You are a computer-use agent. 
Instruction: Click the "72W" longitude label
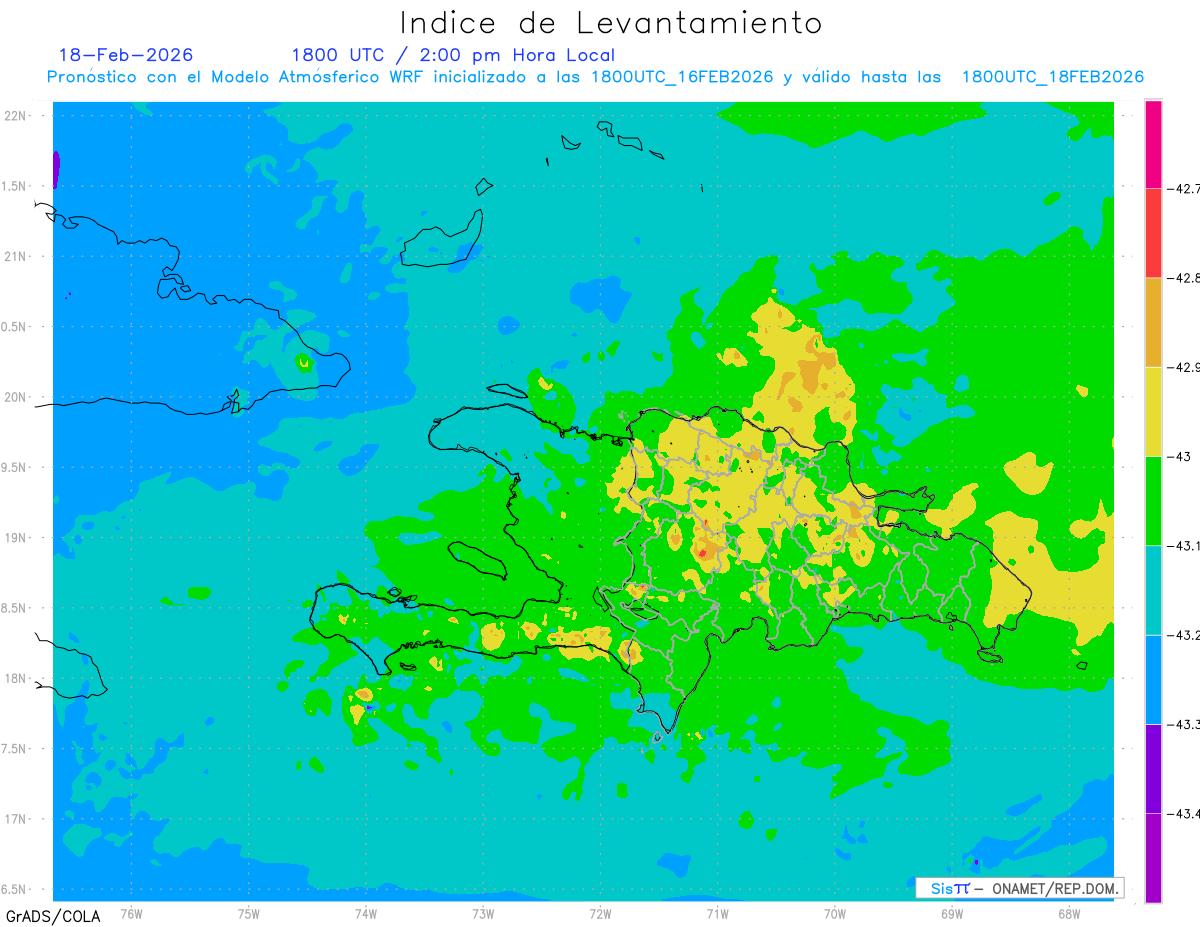600,913
